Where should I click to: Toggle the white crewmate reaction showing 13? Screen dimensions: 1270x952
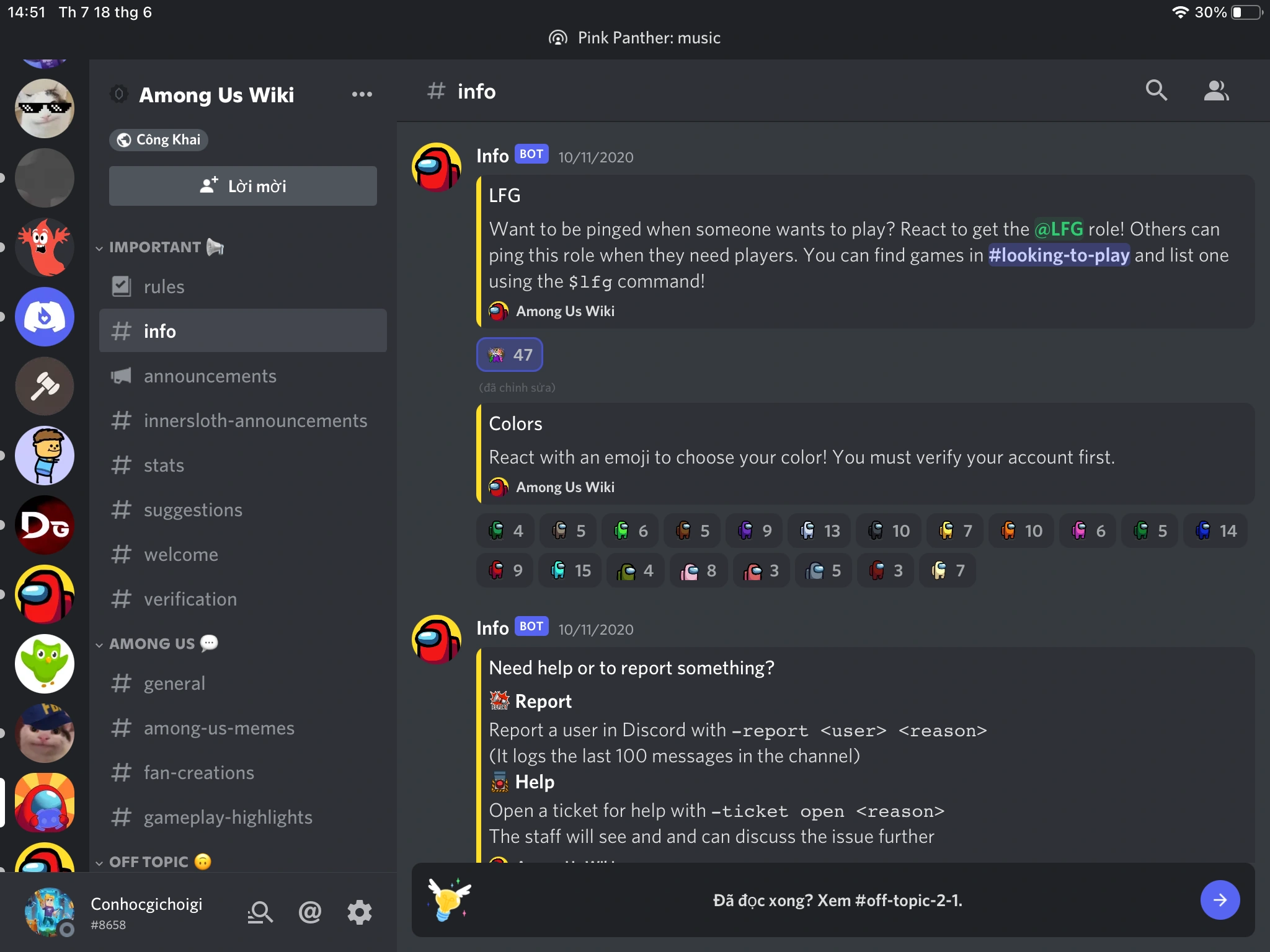820,531
